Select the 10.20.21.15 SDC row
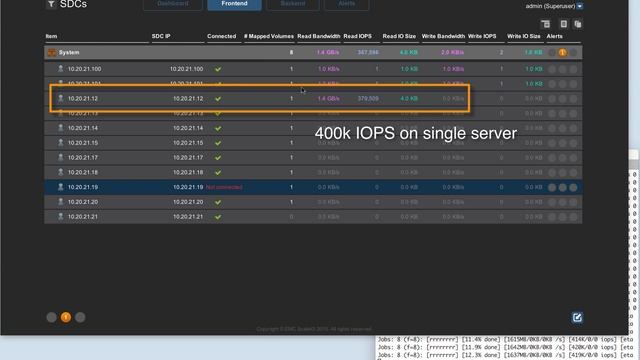 [x=313, y=143]
